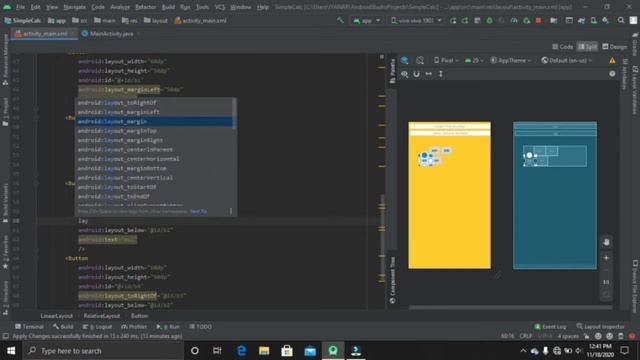The height and width of the screenshot is (360, 640).
Task: Open the Default (en-us) locale dropdown
Action: pyautogui.click(x=567, y=60)
